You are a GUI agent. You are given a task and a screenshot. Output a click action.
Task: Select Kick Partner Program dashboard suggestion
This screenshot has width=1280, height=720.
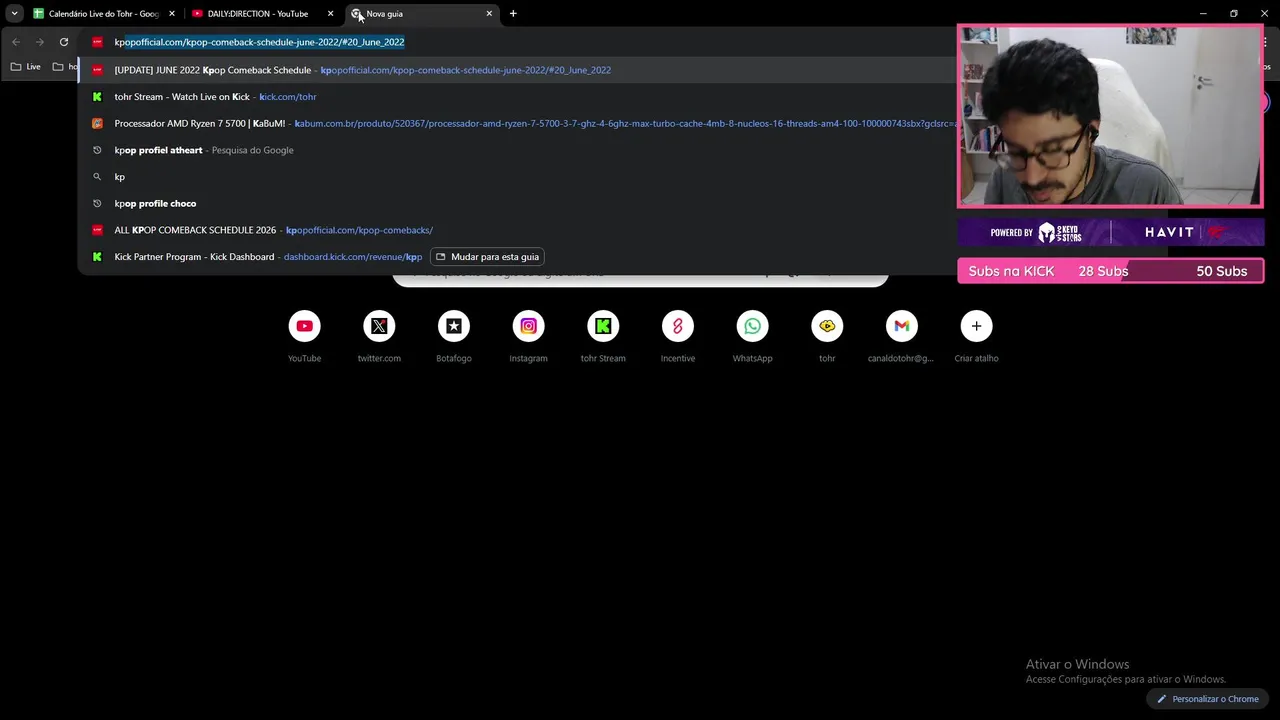pos(517,257)
